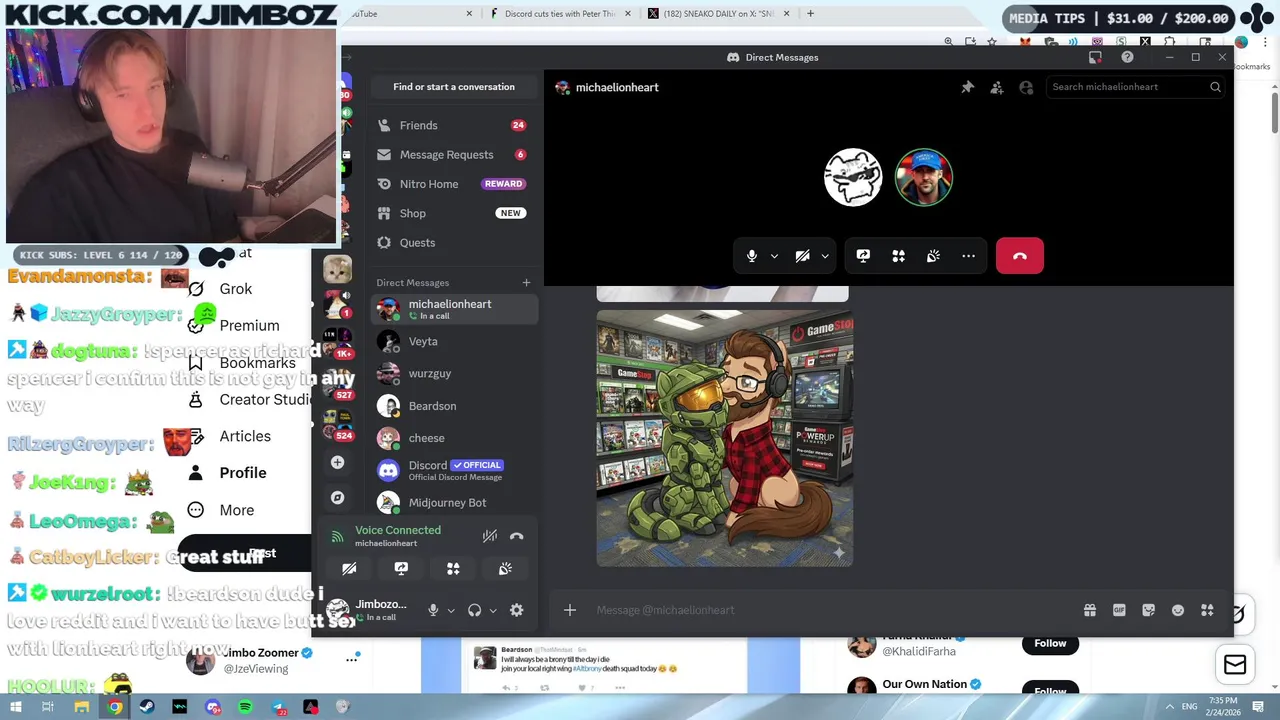The height and width of the screenshot is (720, 1280).
Task: Add a server in Discord sidebar
Action: pyautogui.click(x=337, y=462)
